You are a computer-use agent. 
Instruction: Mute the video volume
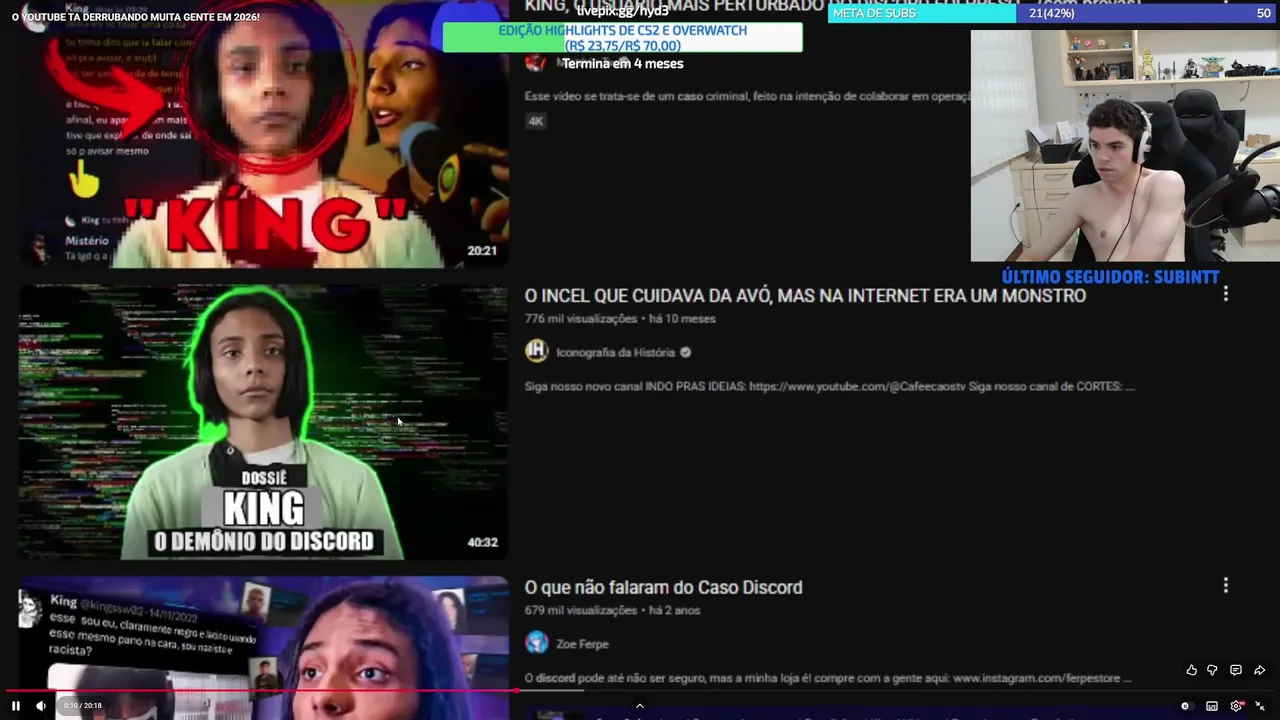coord(41,706)
